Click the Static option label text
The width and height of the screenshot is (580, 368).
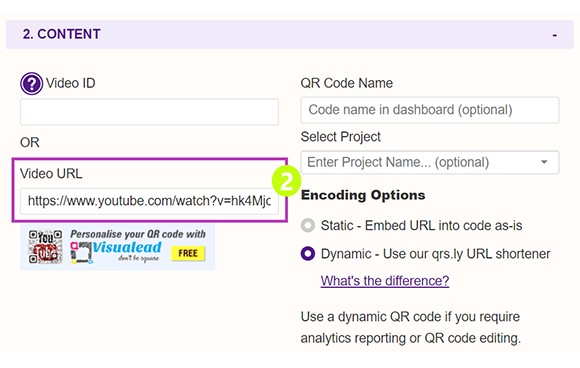[x=421, y=225]
